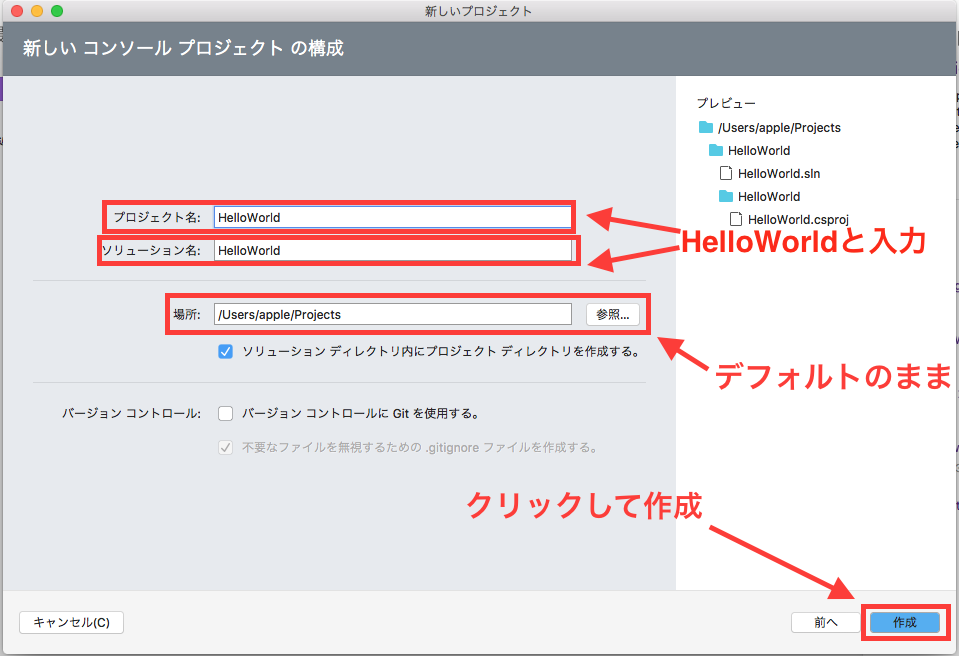Click the HelloWorld.csproj file icon
This screenshot has height=656, width=959.
(x=736, y=219)
